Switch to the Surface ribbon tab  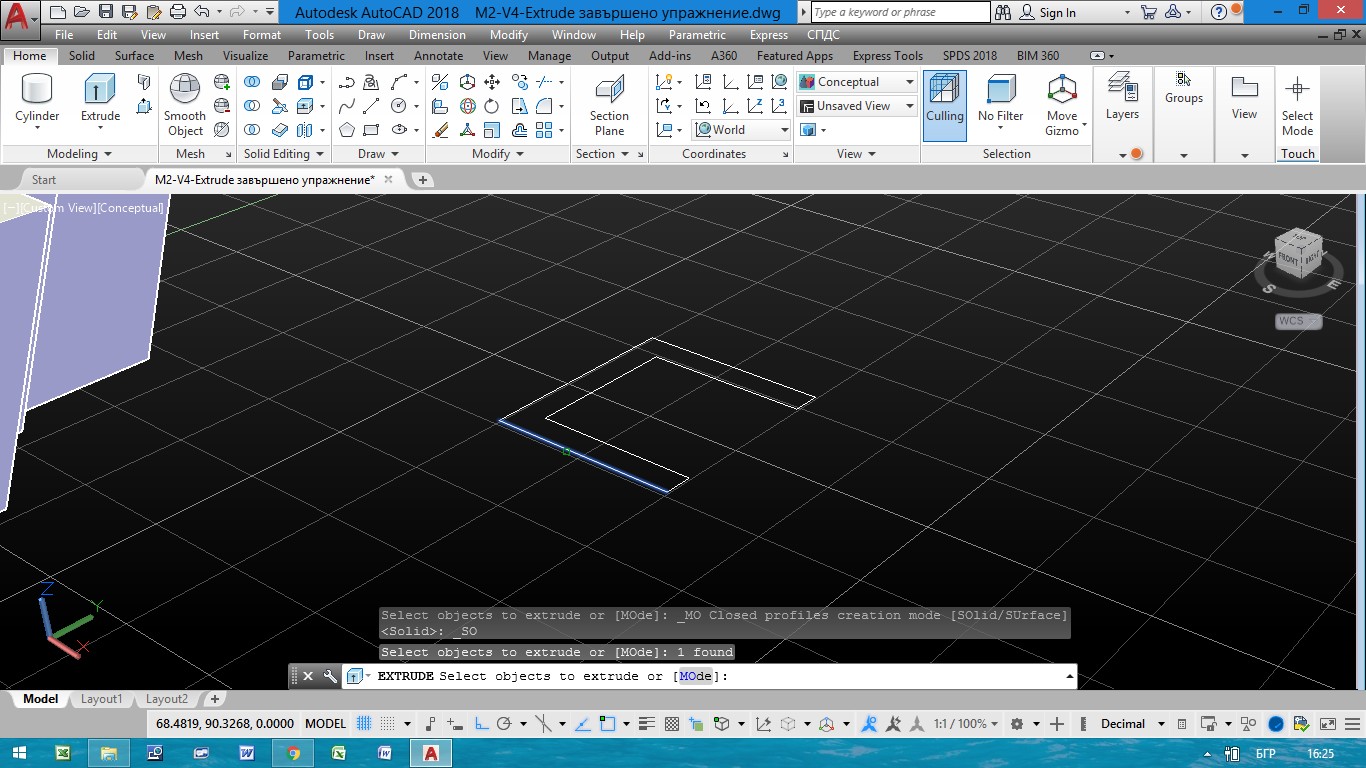click(x=134, y=56)
